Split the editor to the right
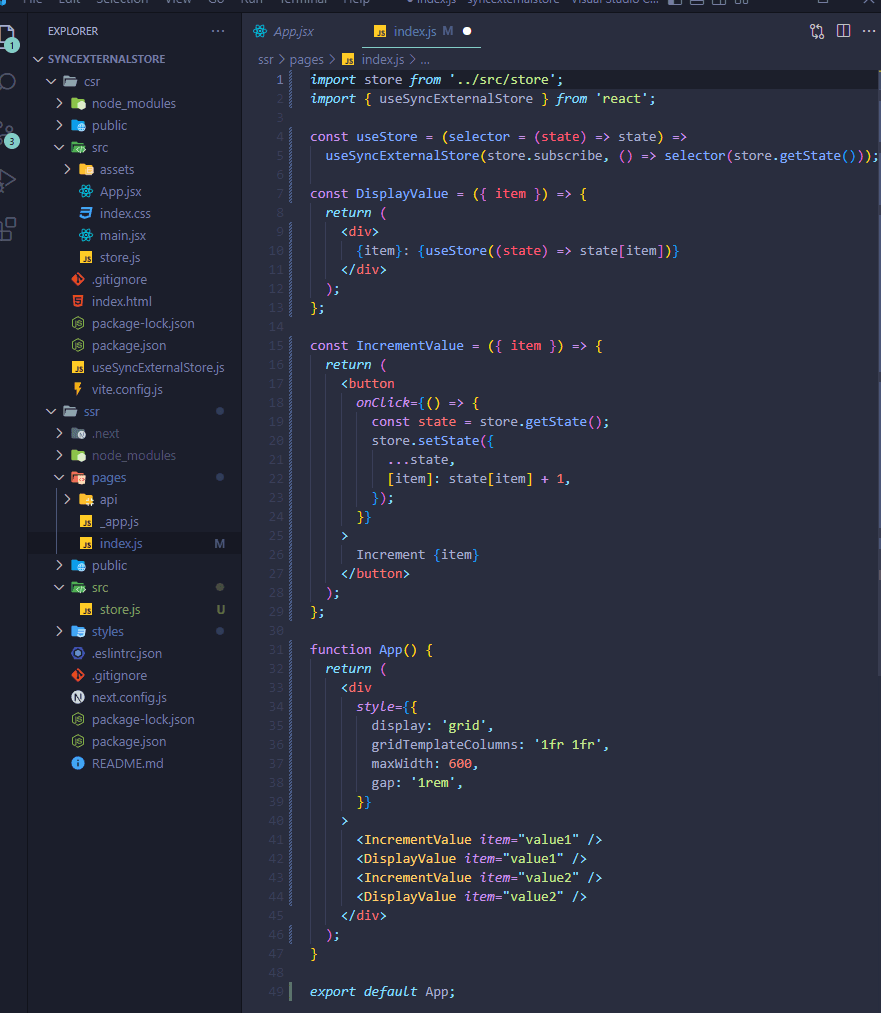881x1013 pixels. (843, 31)
